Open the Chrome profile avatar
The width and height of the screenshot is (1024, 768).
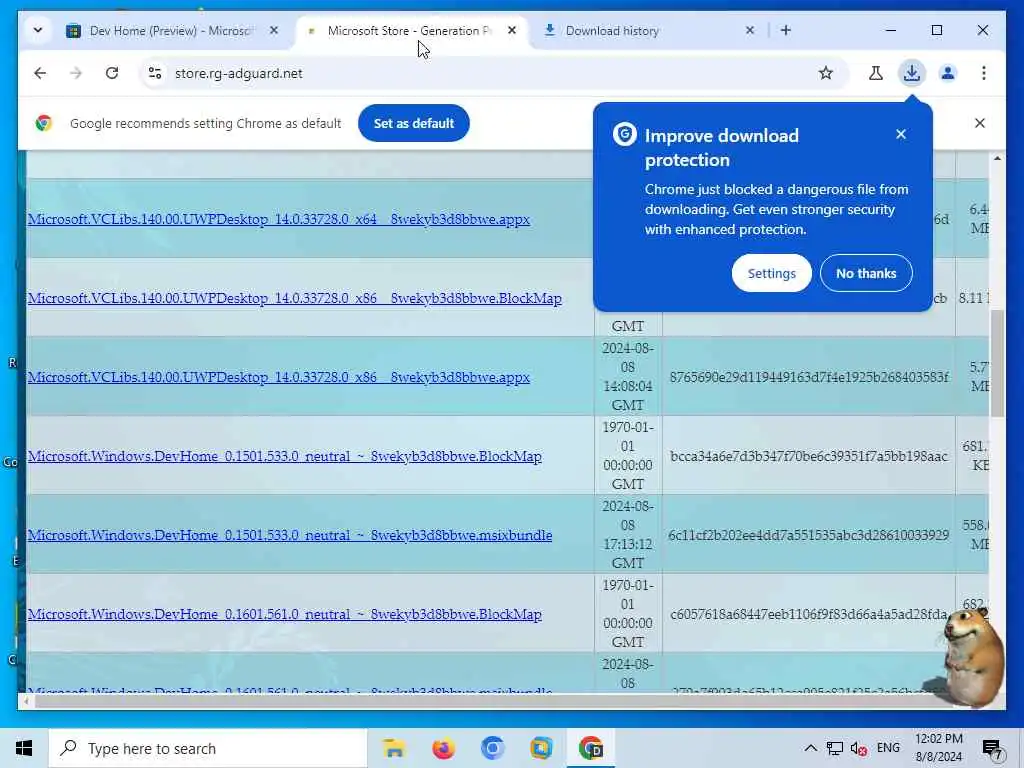(948, 73)
